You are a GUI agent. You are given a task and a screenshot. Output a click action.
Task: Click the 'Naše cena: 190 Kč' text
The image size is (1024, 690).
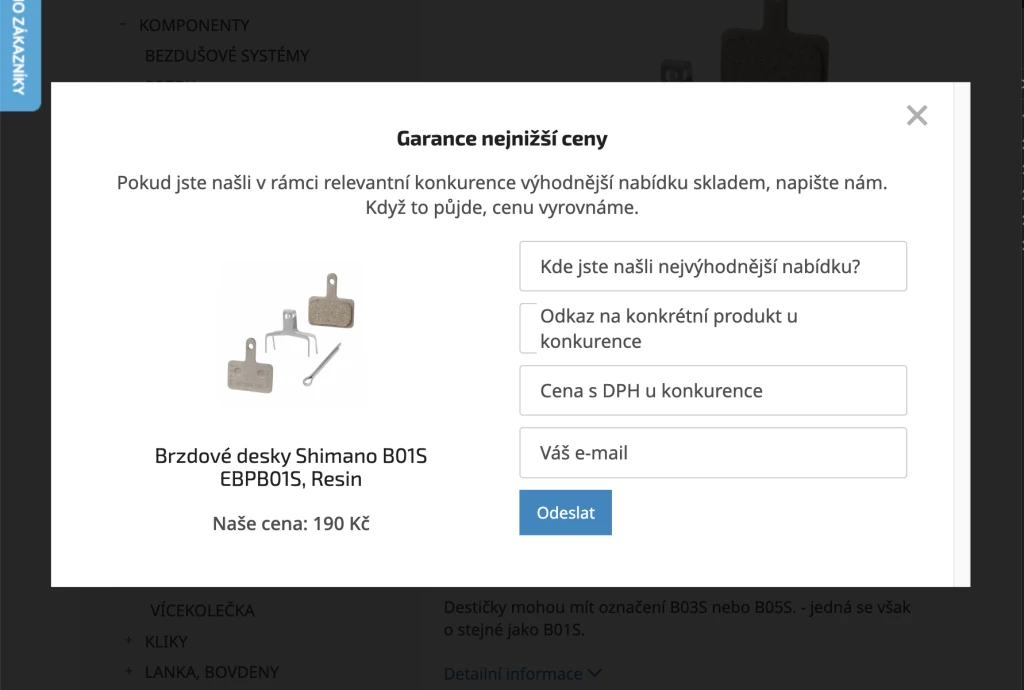click(291, 524)
